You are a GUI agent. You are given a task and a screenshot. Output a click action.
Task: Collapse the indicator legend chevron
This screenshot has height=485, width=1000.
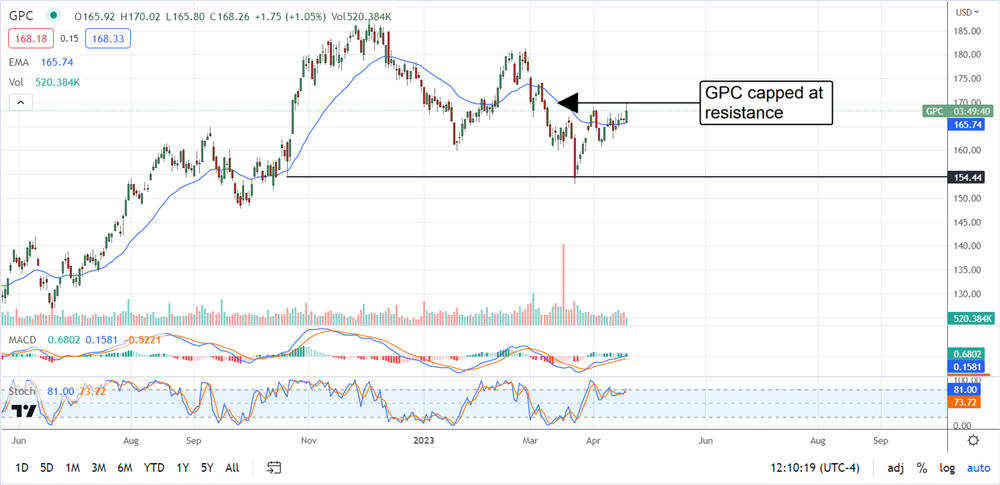(x=20, y=102)
